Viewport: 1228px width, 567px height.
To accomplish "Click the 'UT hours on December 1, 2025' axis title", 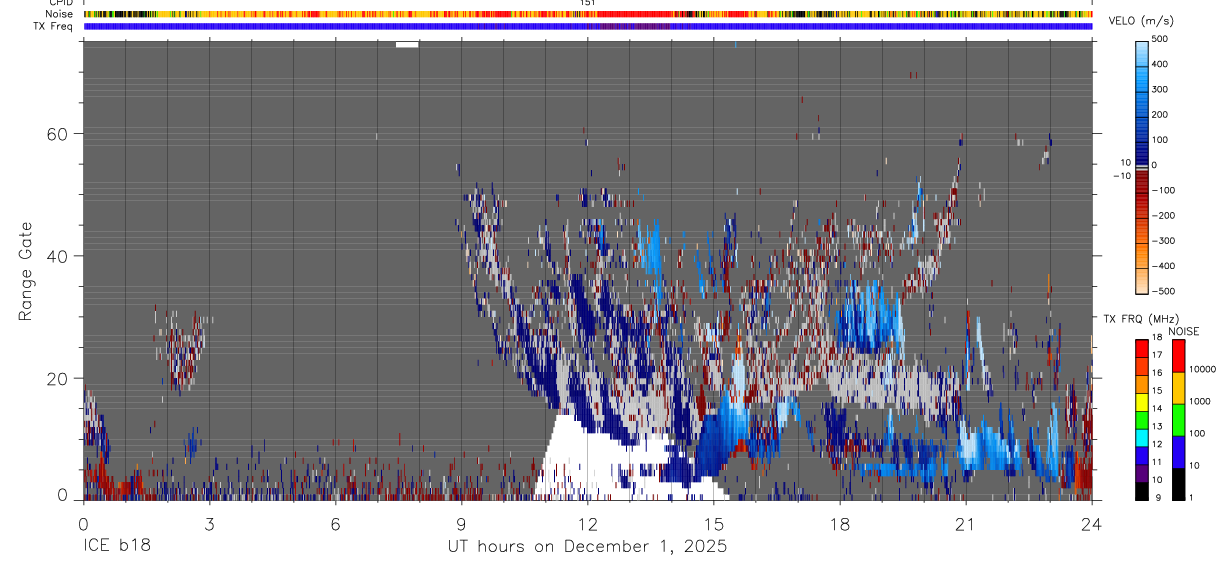I will [586, 547].
